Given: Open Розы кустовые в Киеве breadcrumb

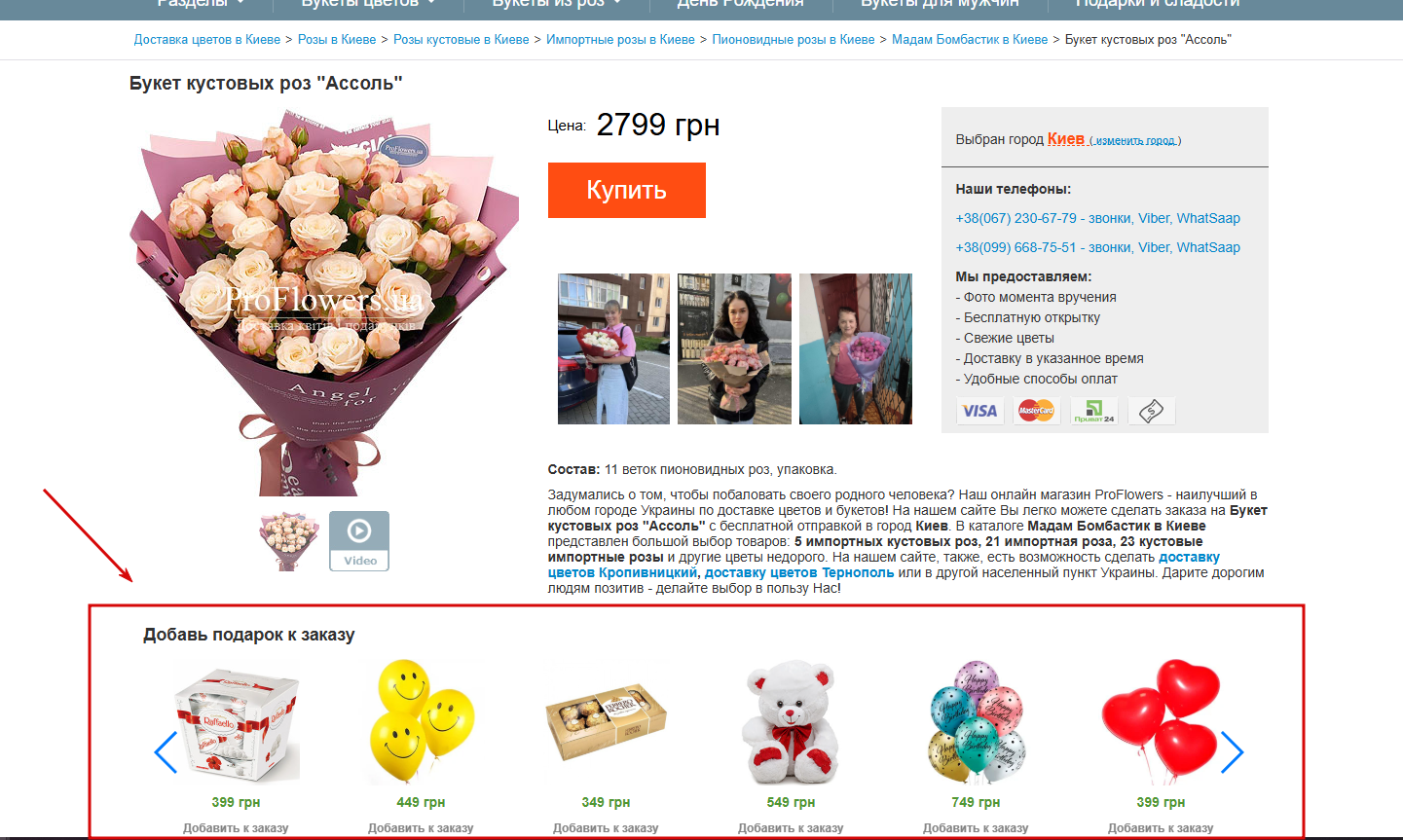Looking at the screenshot, I should [x=462, y=40].
